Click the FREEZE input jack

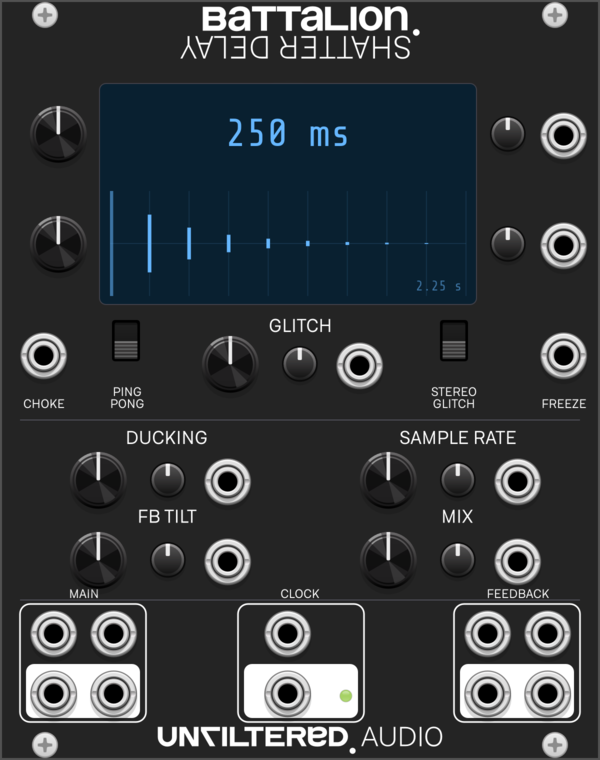click(563, 356)
